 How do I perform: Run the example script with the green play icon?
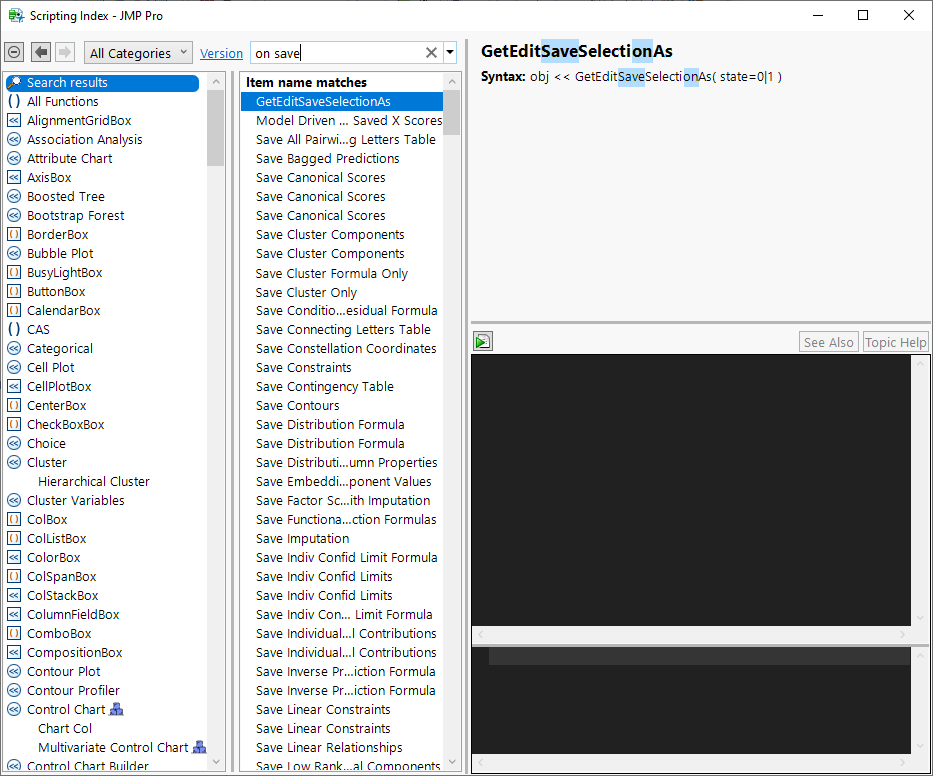[x=483, y=341]
